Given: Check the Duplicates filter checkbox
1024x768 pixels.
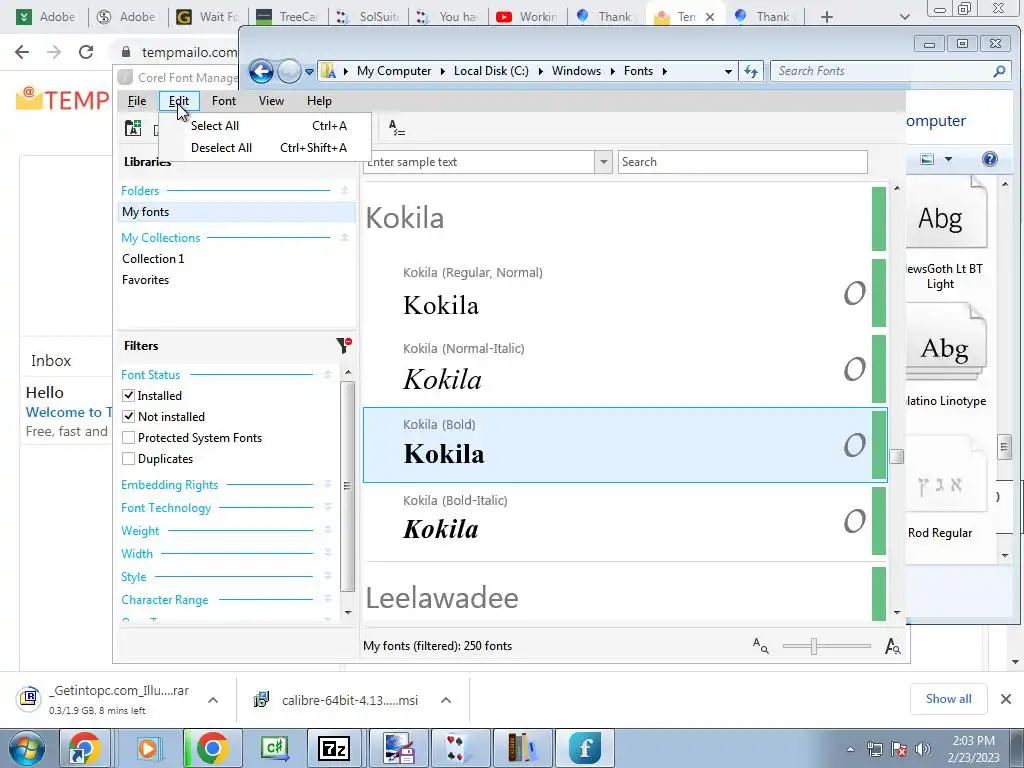Looking at the screenshot, I should [129, 458].
